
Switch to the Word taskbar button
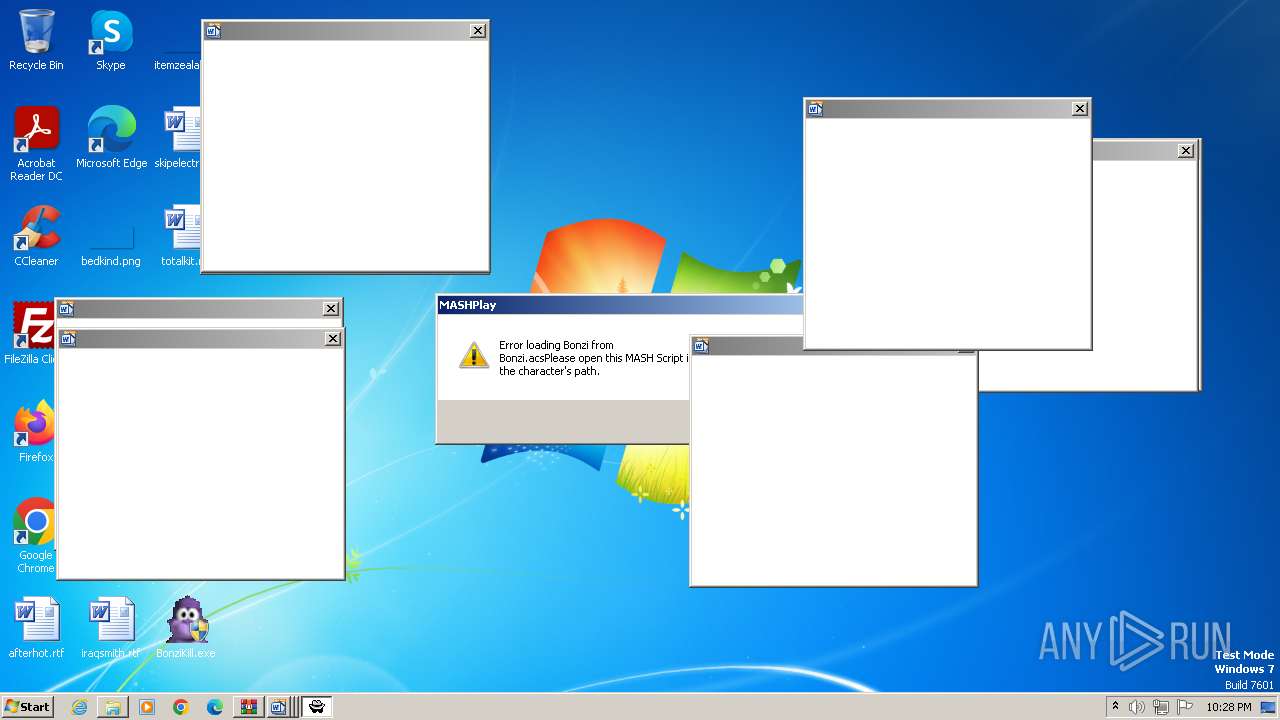click(279, 707)
